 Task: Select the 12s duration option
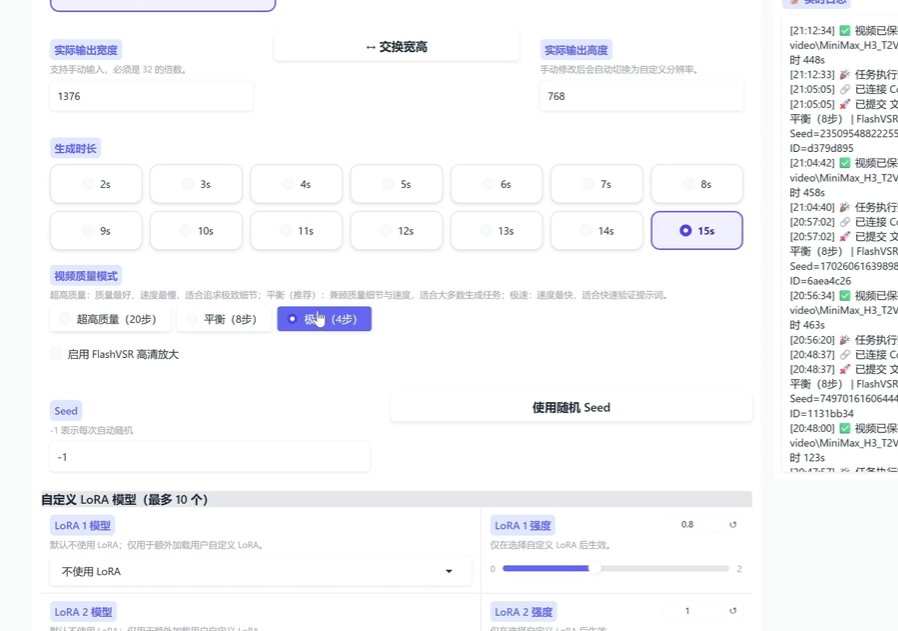(397, 231)
